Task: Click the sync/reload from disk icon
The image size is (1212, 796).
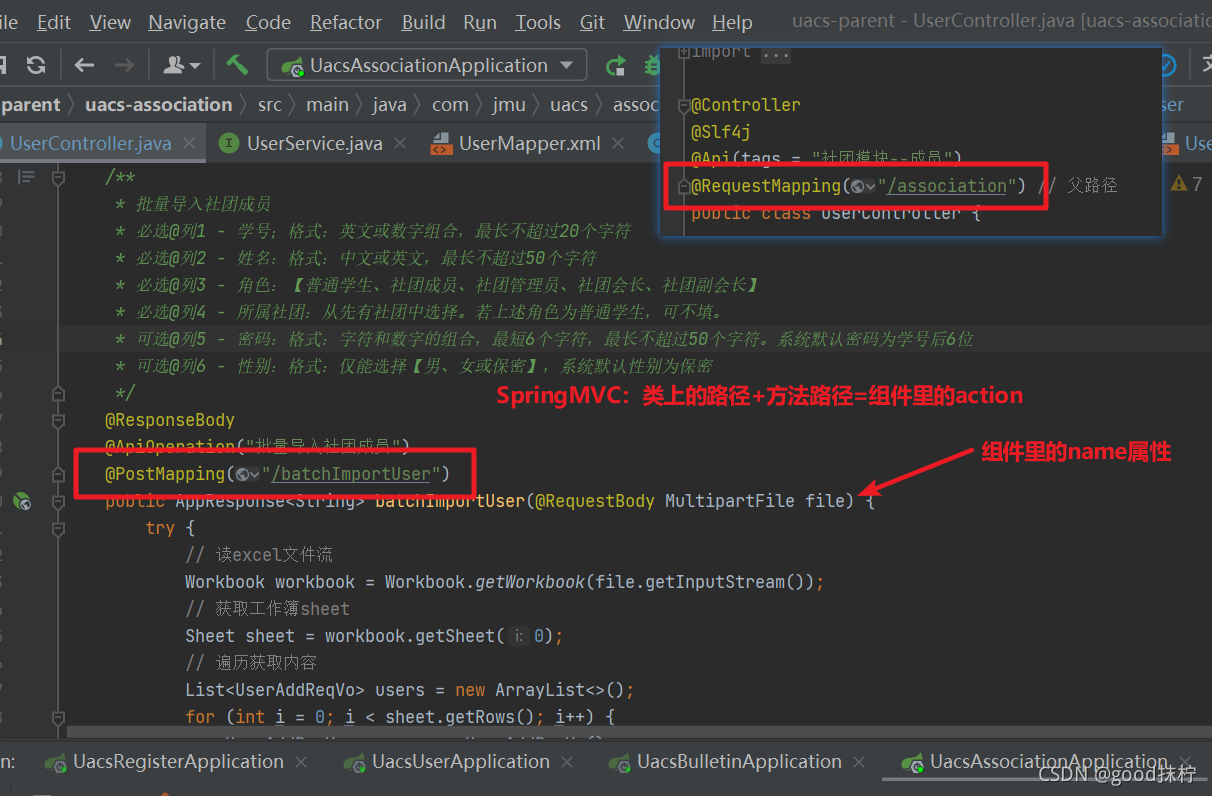Action: click(x=36, y=65)
